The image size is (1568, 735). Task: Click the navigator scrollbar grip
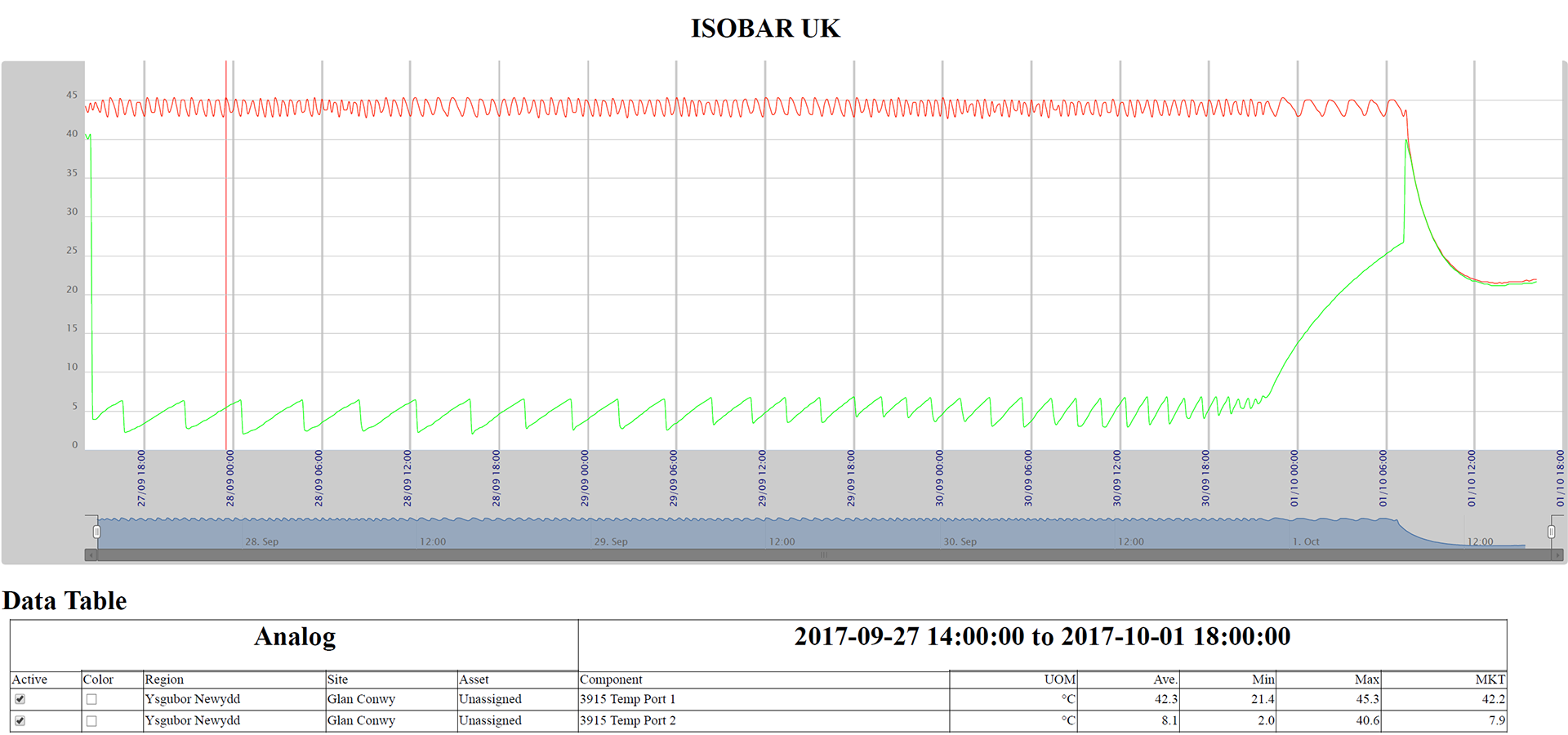824,555
